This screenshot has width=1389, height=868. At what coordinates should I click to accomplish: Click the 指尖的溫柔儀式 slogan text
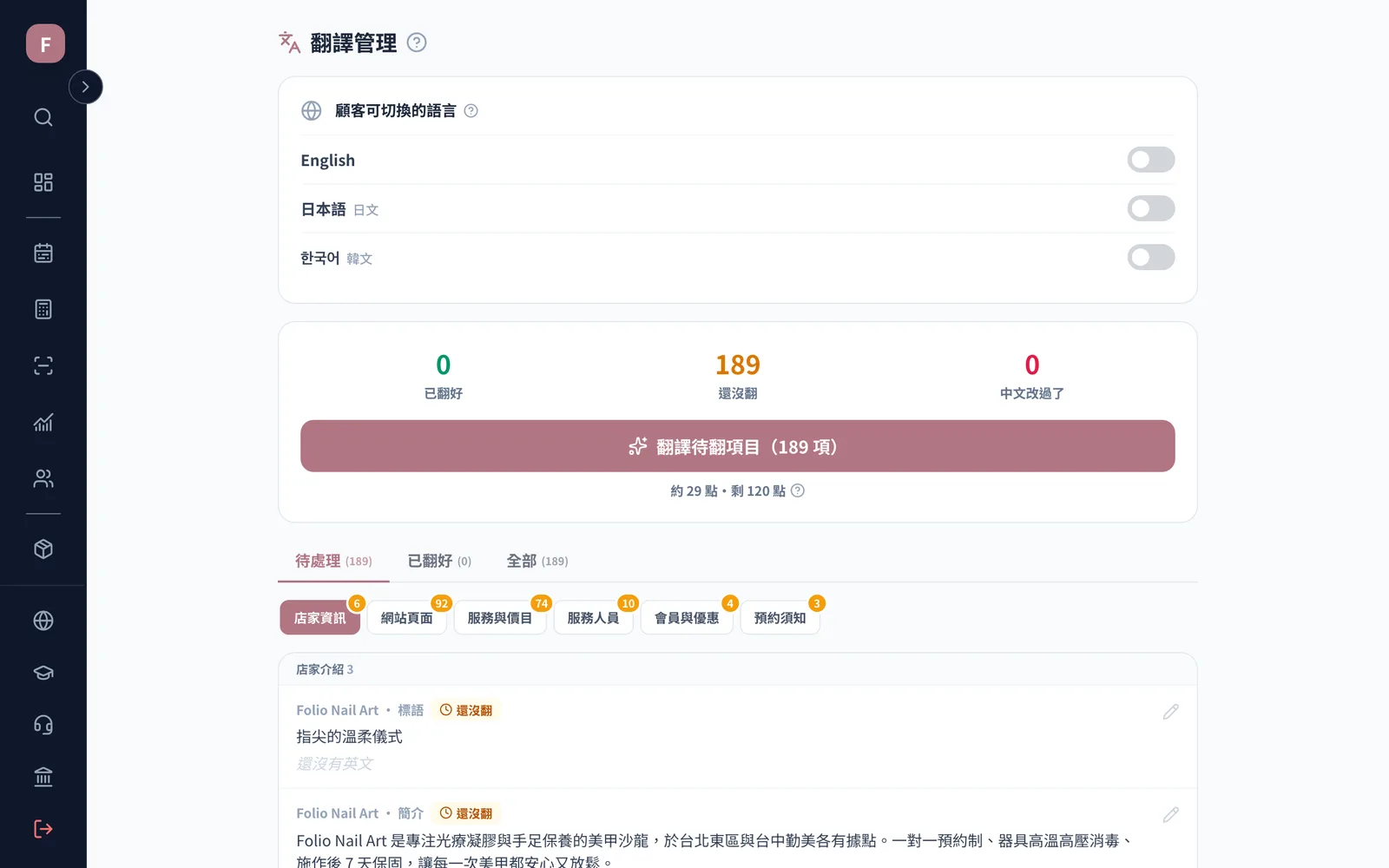(x=350, y=737)
